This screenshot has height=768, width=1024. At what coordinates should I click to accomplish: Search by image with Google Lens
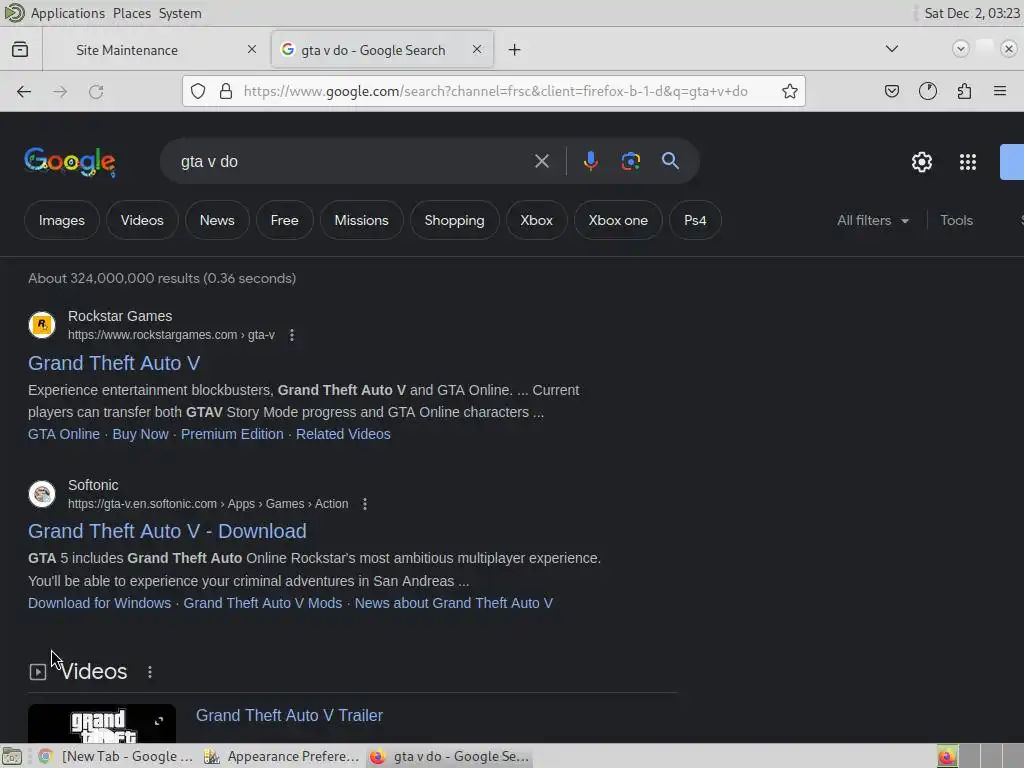[x=630, y=161]
